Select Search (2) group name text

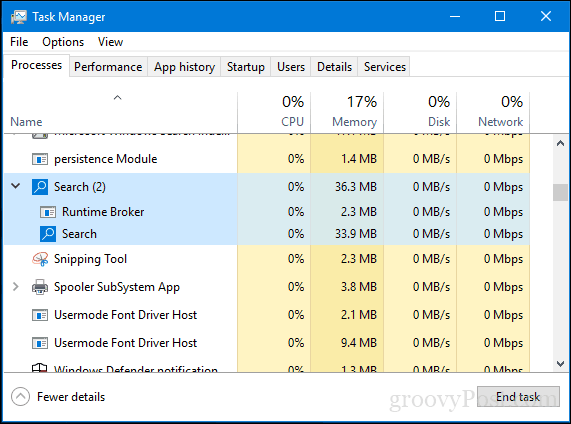click(80, 187)
